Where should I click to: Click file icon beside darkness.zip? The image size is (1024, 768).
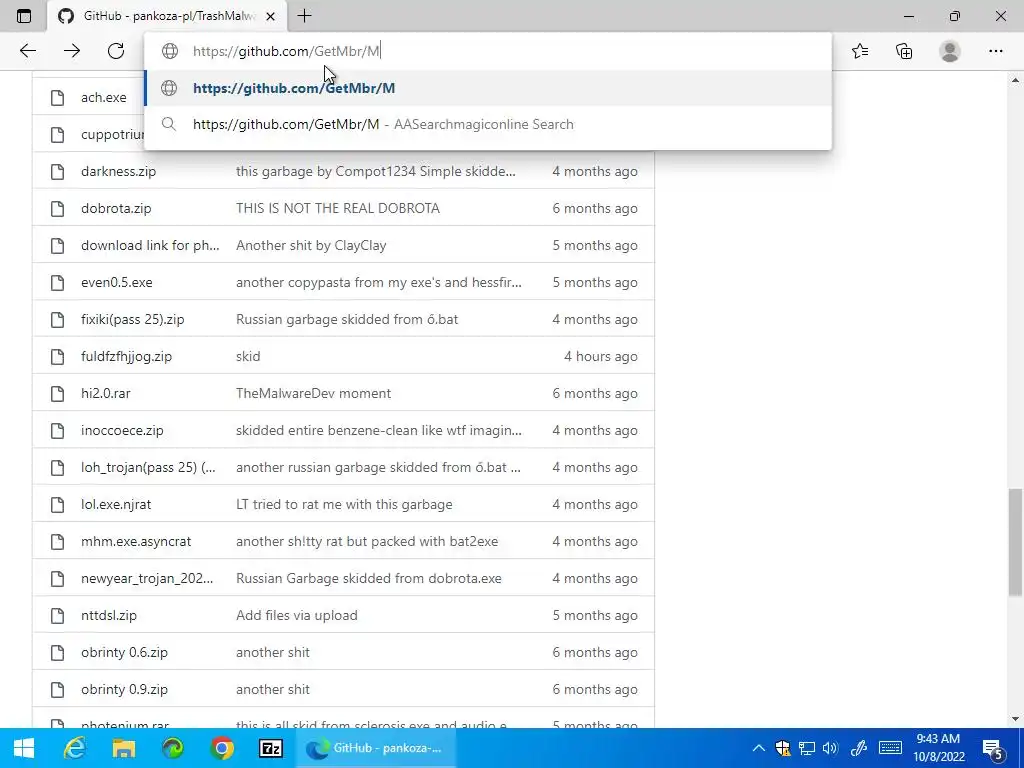57,171
